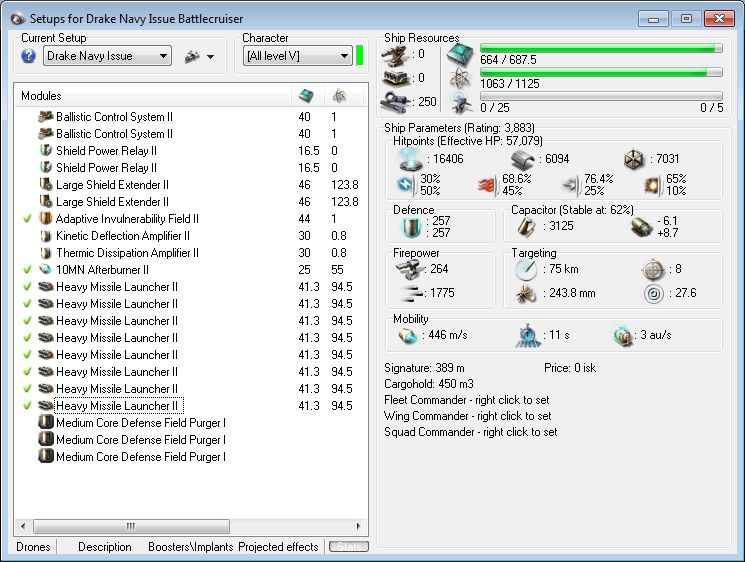Click the scan resolution 243.8 mm icon
The height and width of the screenshot is (562, 745).
(526, 294)
